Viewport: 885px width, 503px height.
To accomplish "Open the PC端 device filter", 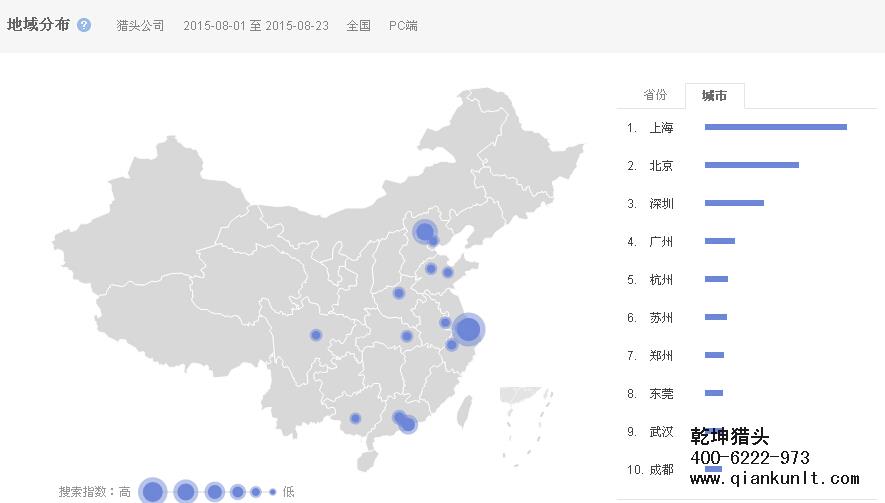I will pos(403,26).
